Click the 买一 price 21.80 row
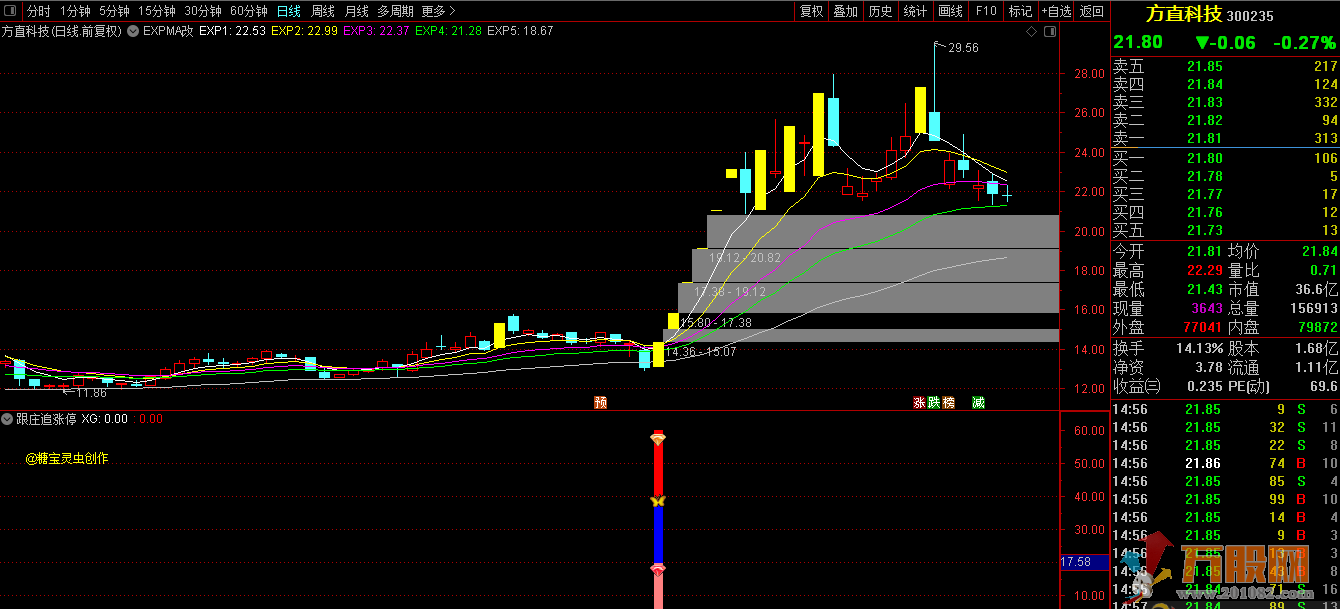The height and width of the screenshot is (610, 1340). pyautogui.click(x=1225, y=158)
